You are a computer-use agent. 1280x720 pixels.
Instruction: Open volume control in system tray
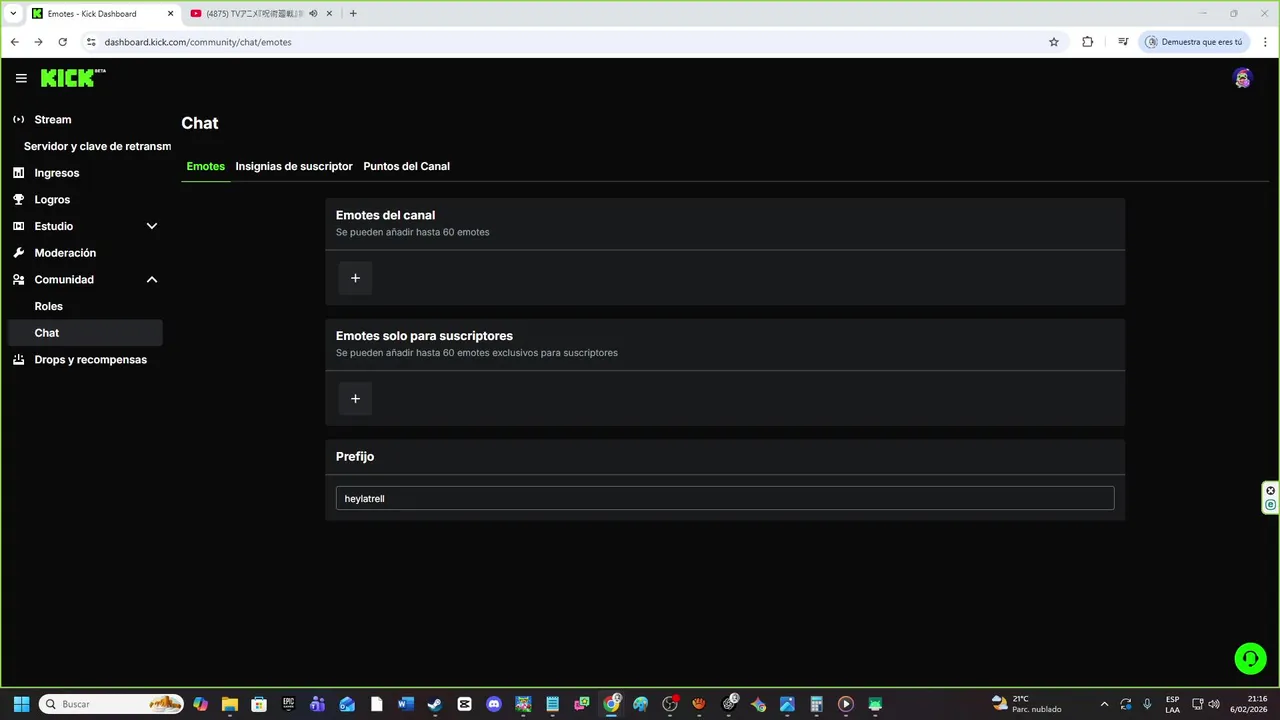point(1214,704)
